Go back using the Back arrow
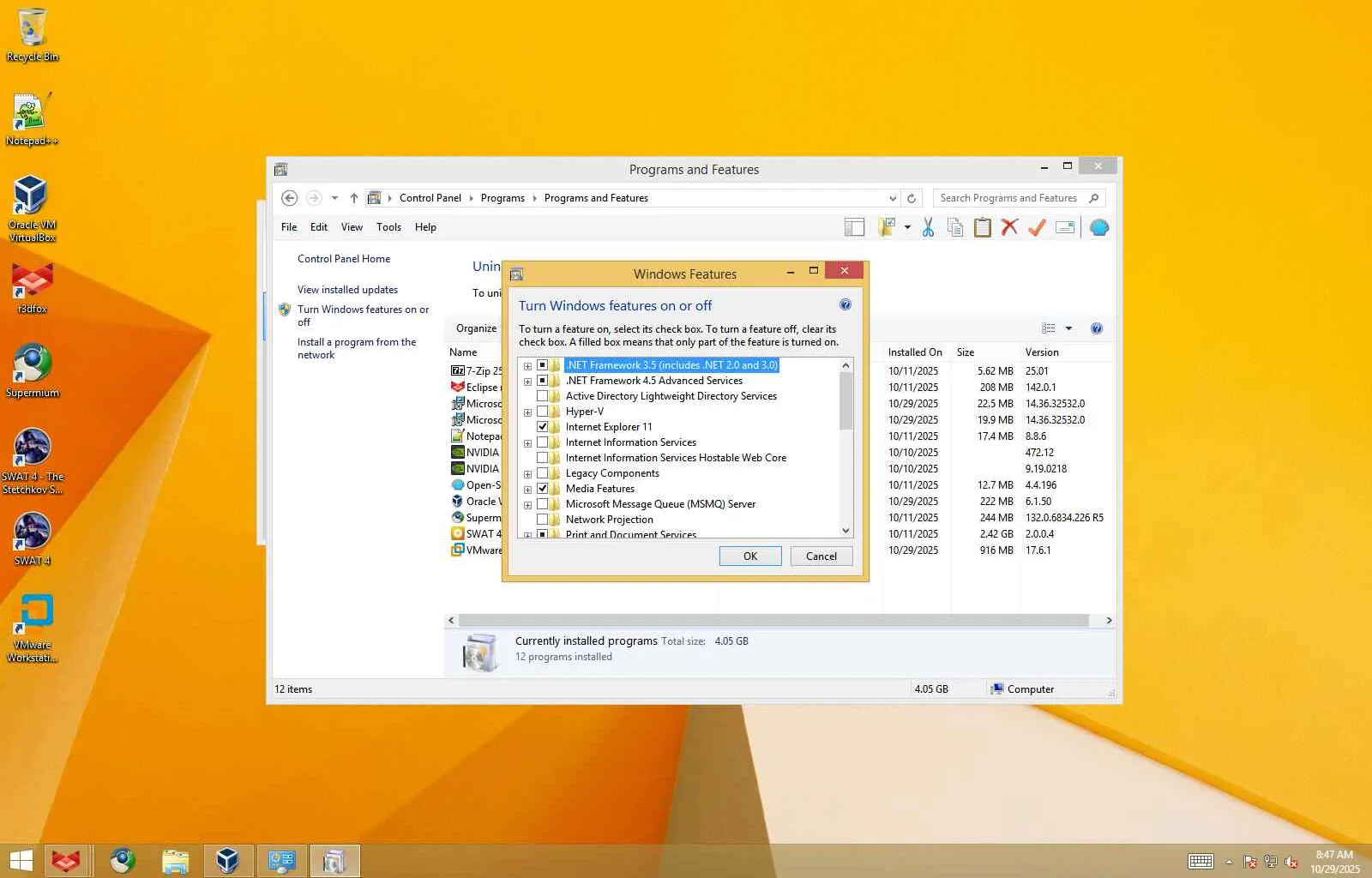Image resolution: width=1372 pixels, height=878 pixels. point(290,198)
